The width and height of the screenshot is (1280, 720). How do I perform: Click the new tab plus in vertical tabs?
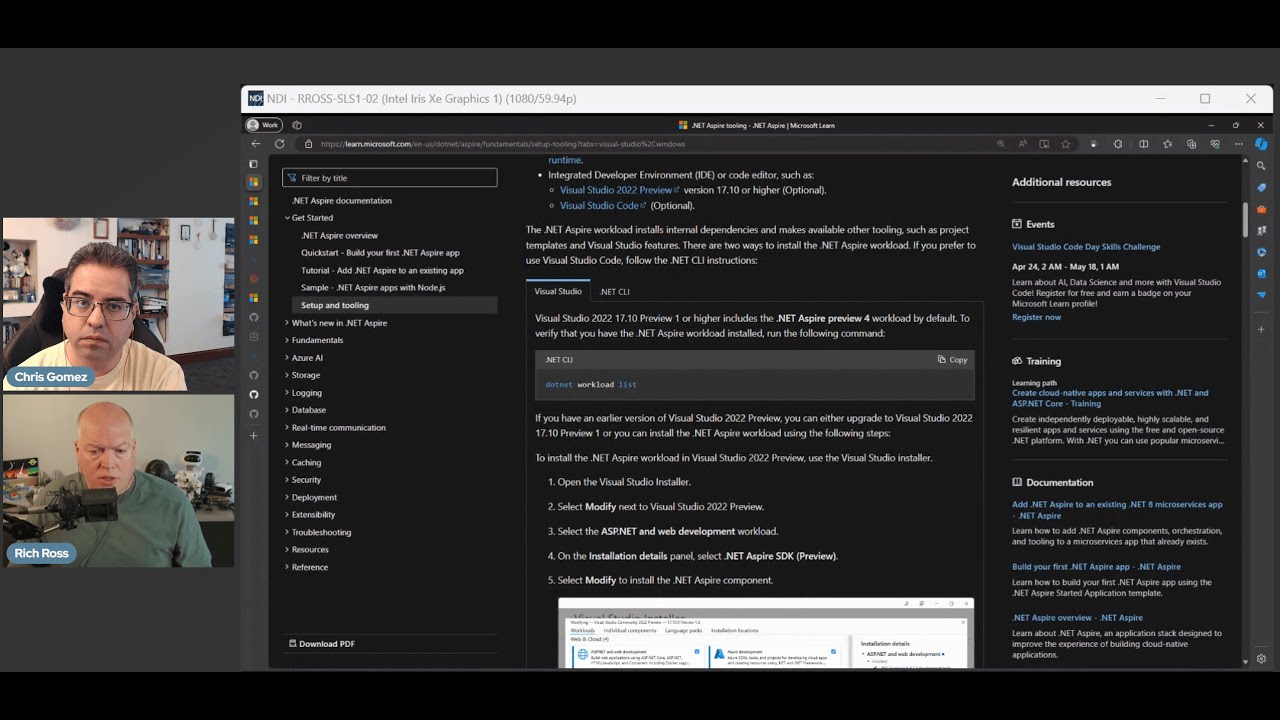coord(254,436)
